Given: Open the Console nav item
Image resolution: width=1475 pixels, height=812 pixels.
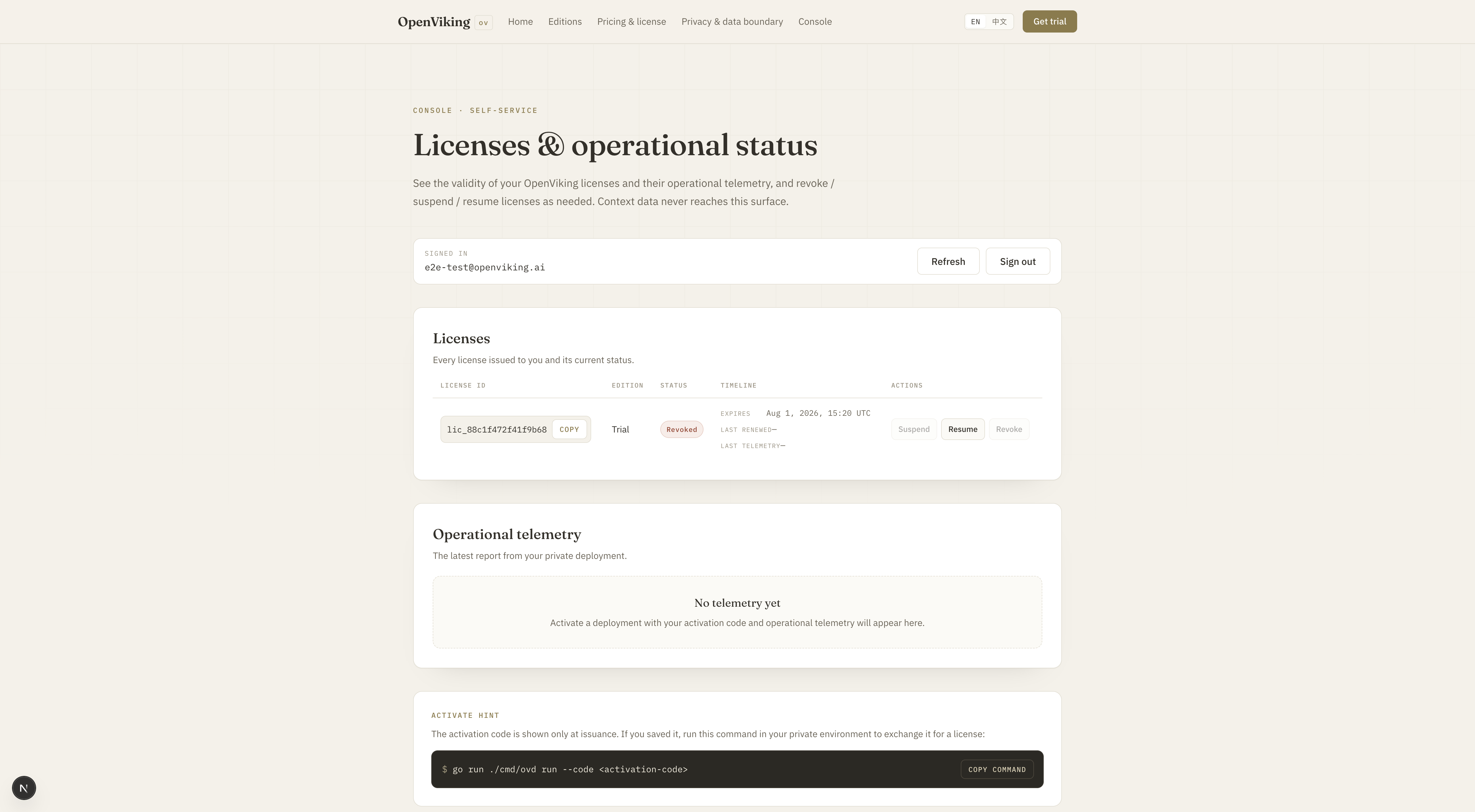Looking at the screenshot, I should click(x=815, y=22).
